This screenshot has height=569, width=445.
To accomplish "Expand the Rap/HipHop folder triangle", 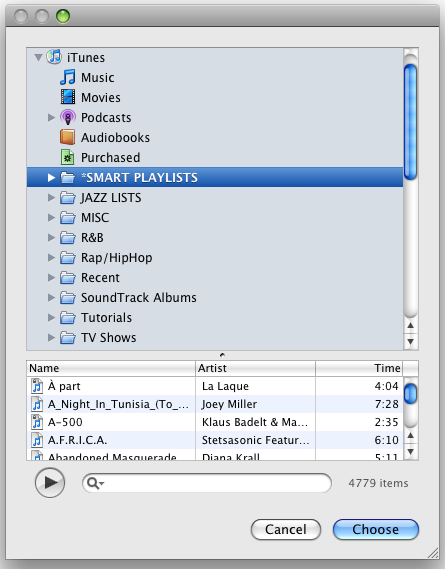I will tap(51, 258).
